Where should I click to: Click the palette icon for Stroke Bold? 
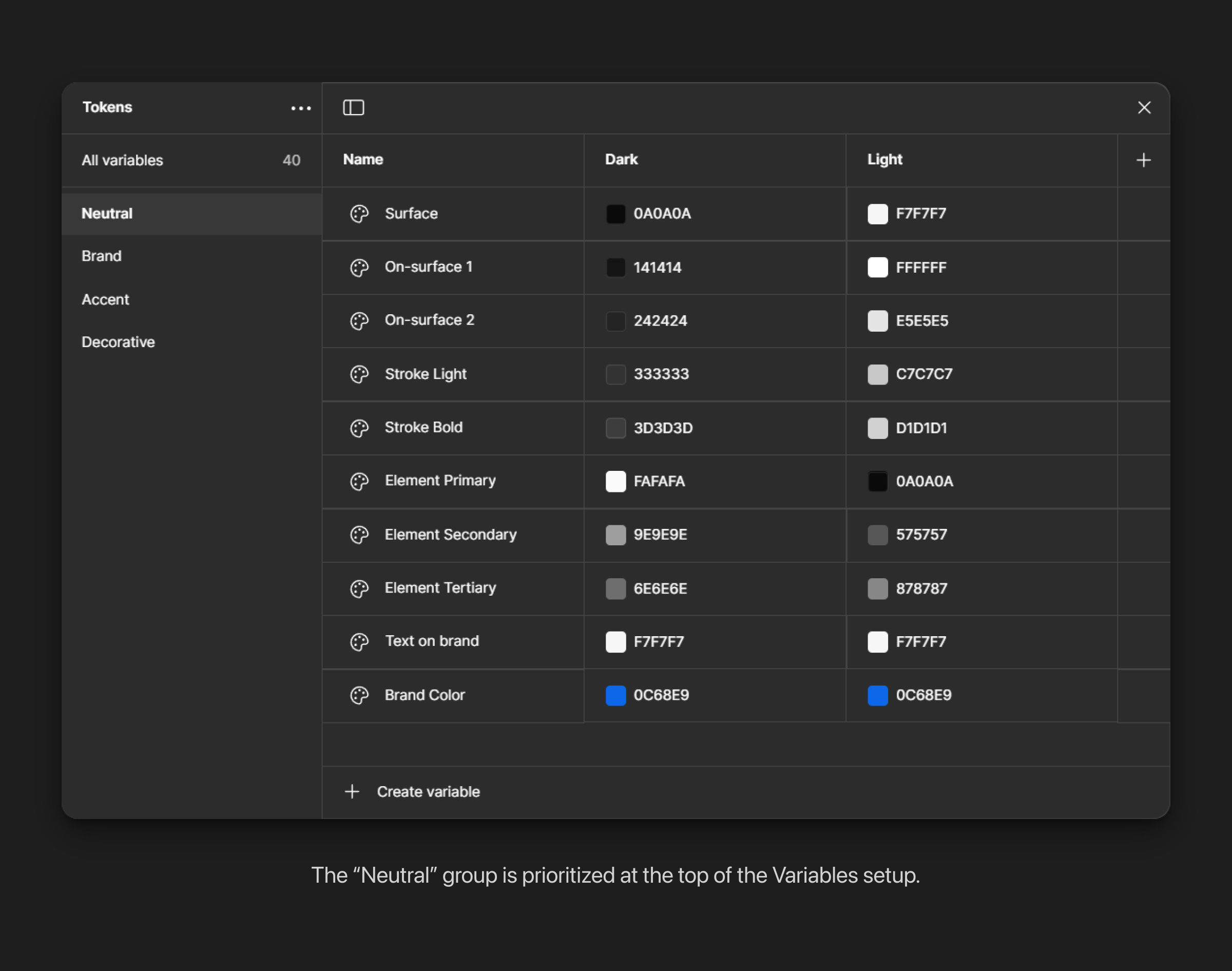359,428
